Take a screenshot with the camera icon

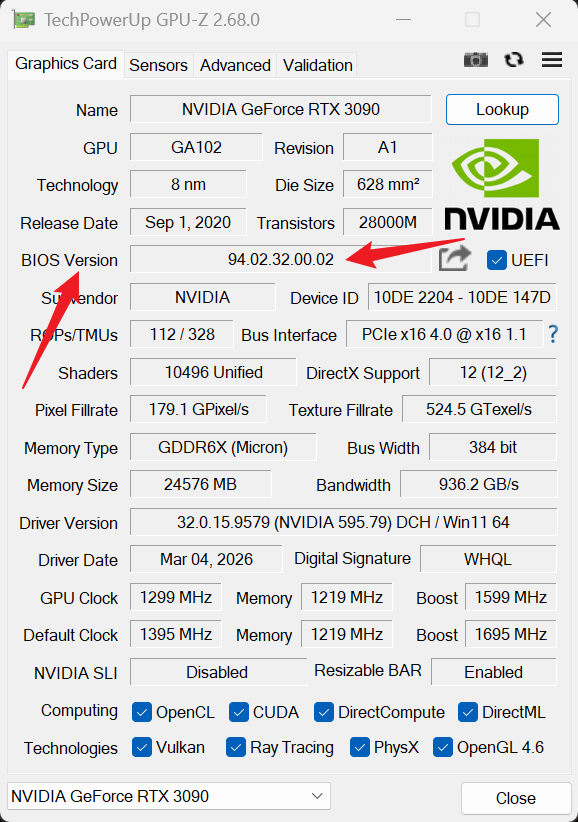[x=475, y=60]
